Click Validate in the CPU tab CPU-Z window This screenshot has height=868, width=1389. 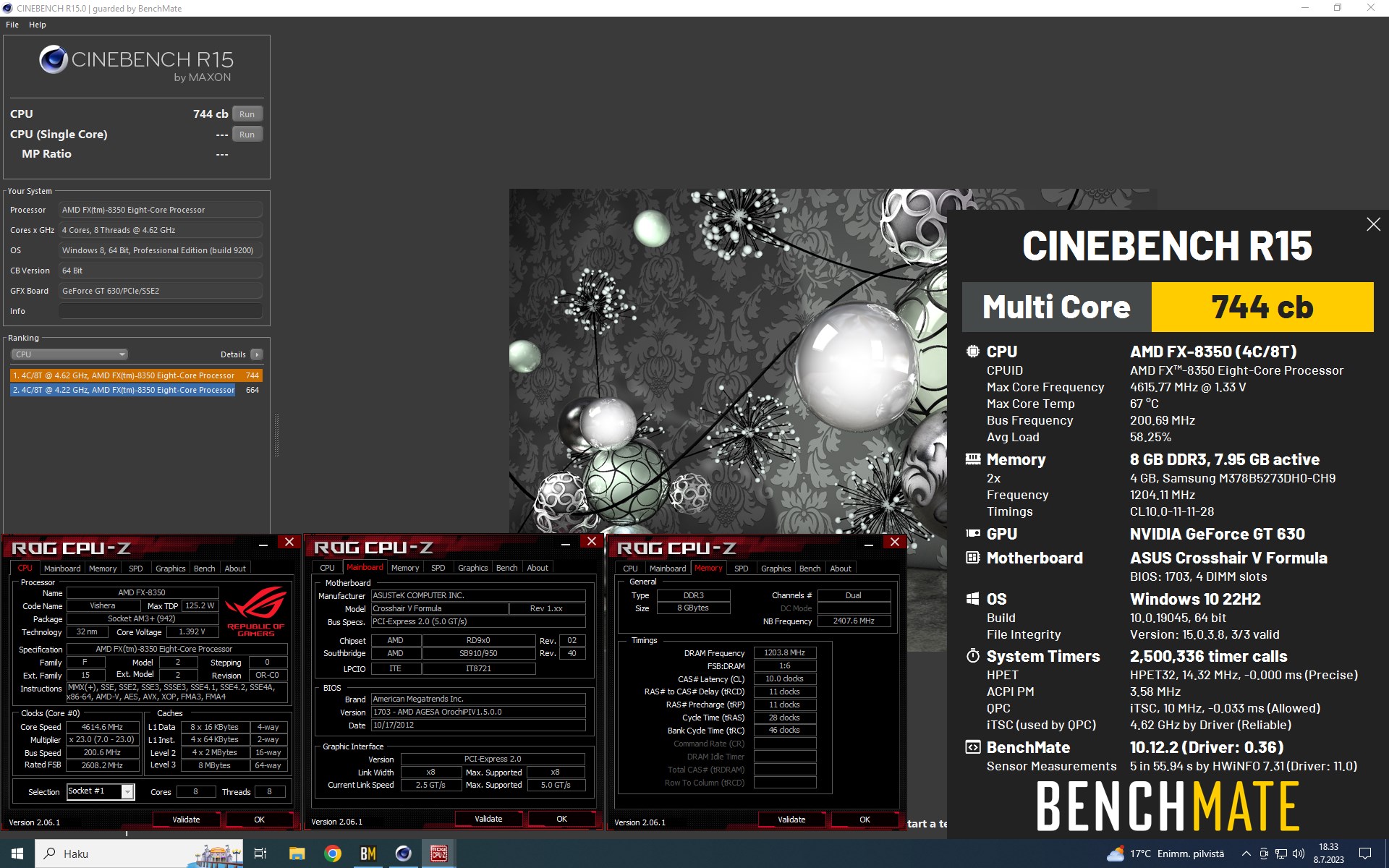coord(186,820)
